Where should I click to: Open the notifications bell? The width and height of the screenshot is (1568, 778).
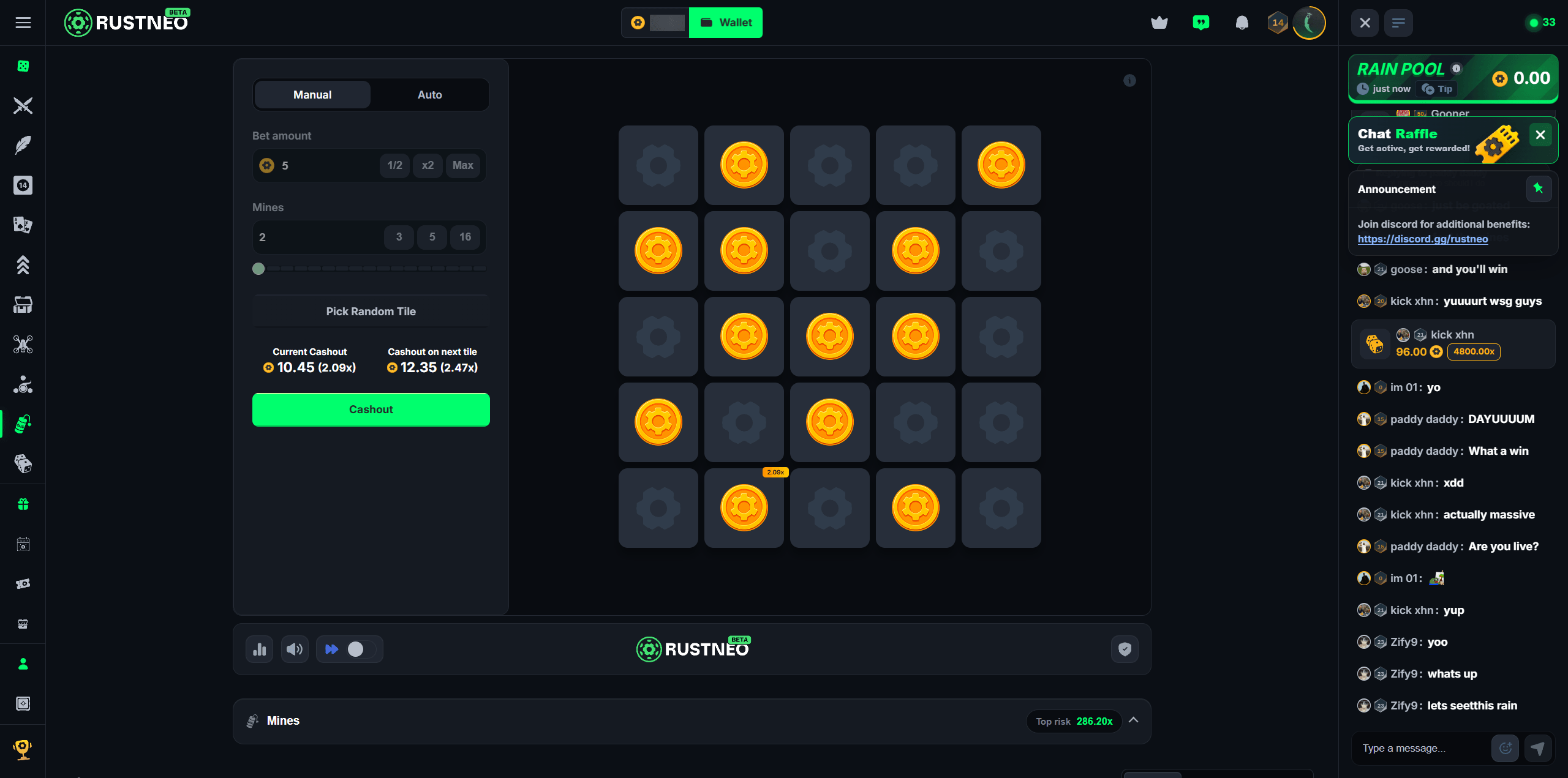click(1242, 23)
